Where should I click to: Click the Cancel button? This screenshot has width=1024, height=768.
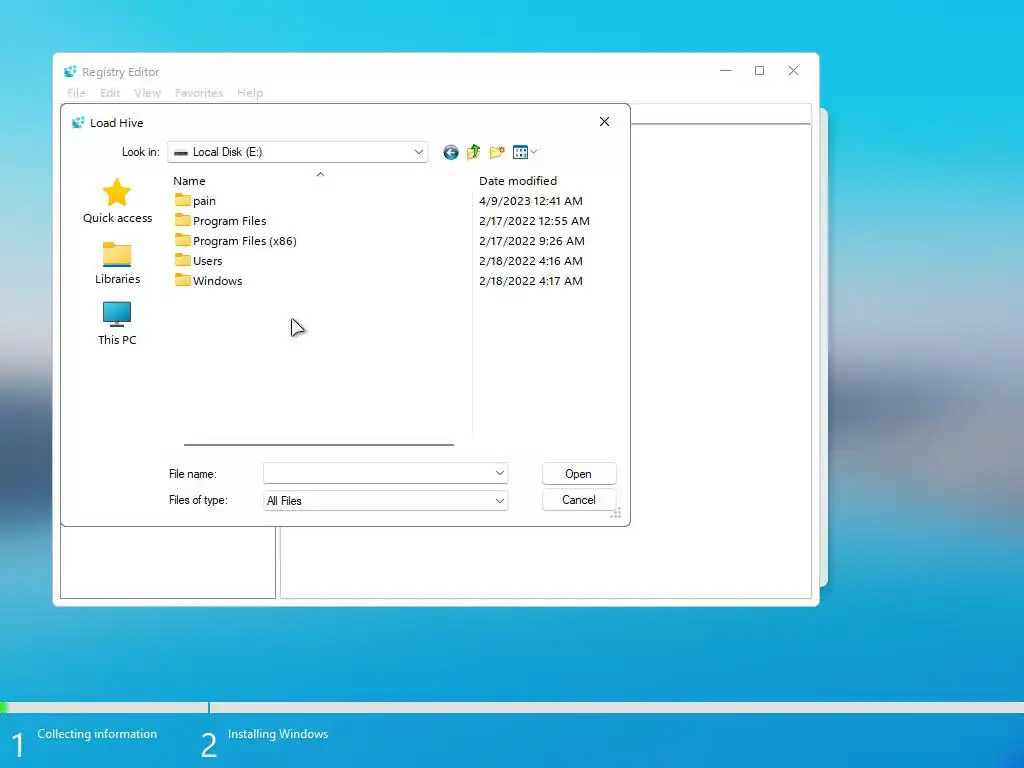coord(579,500)
